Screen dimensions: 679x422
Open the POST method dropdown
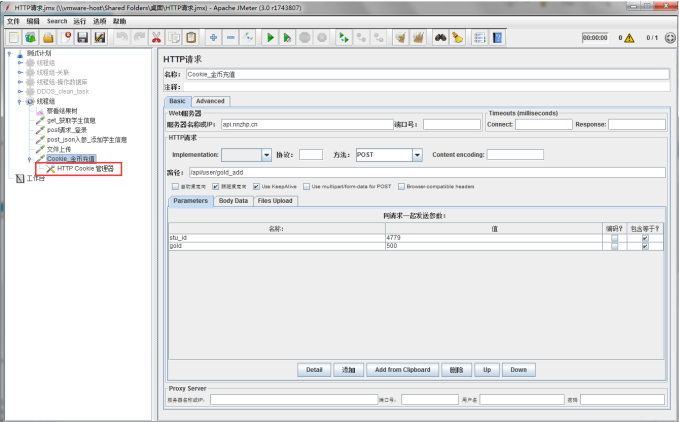417,155
